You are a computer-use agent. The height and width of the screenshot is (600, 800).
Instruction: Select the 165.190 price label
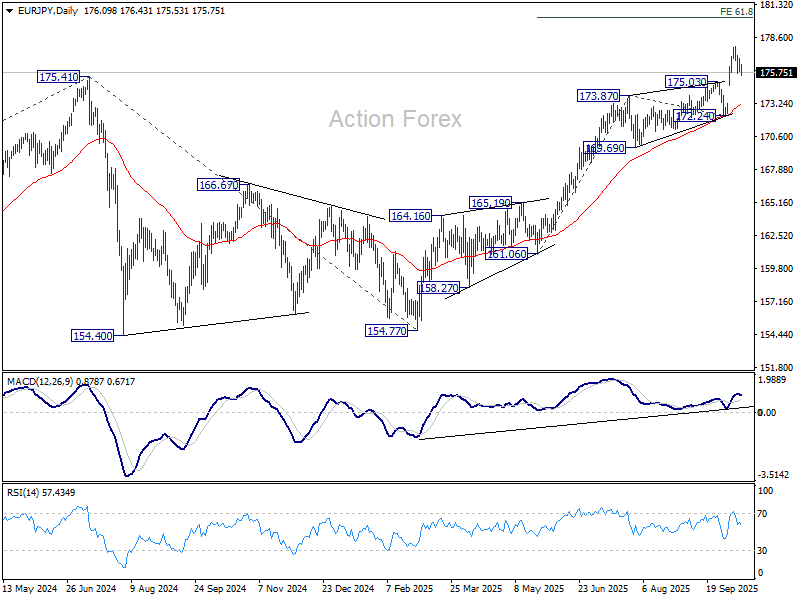(x=490, y=203)
